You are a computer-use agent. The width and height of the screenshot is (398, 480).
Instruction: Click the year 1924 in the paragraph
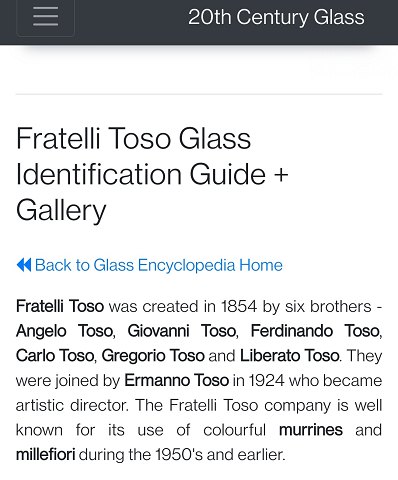point(267,380)
